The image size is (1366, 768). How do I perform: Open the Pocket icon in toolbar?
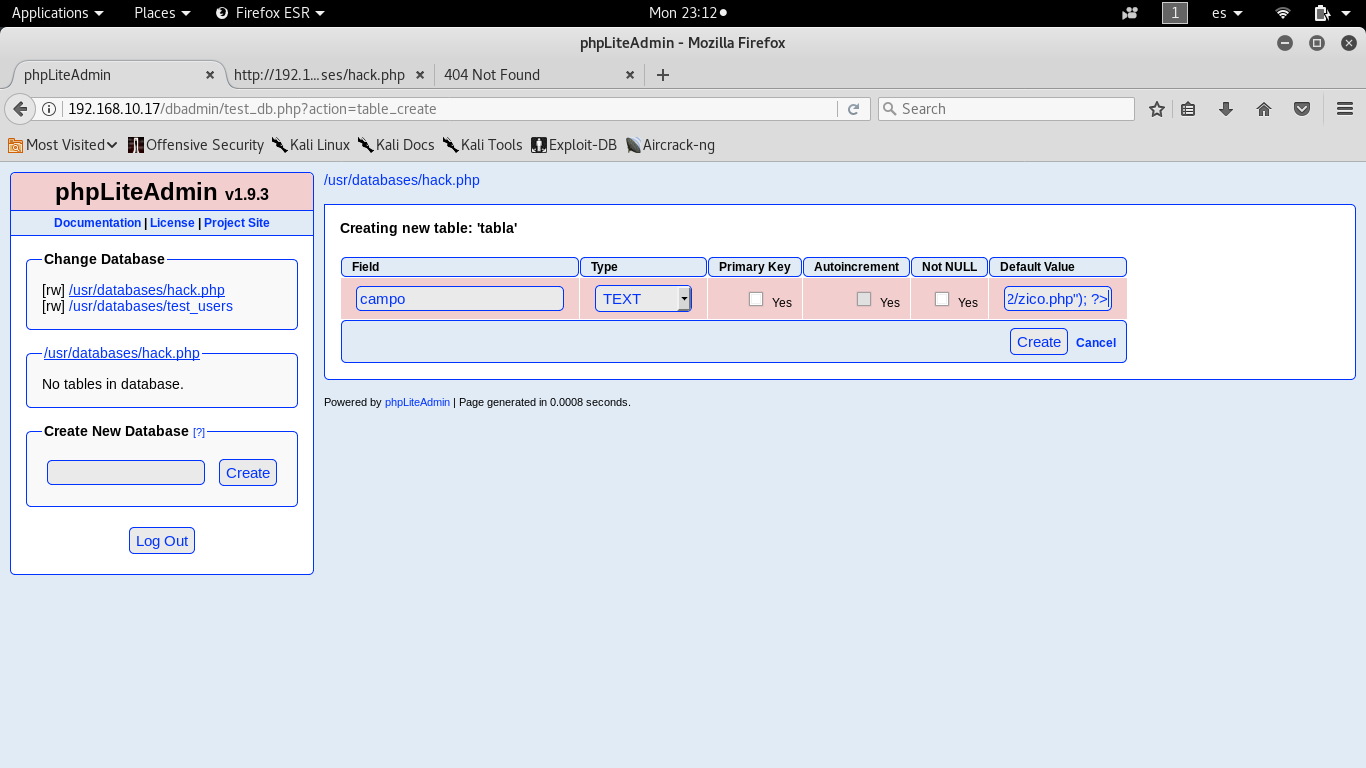coord(1302,109)
